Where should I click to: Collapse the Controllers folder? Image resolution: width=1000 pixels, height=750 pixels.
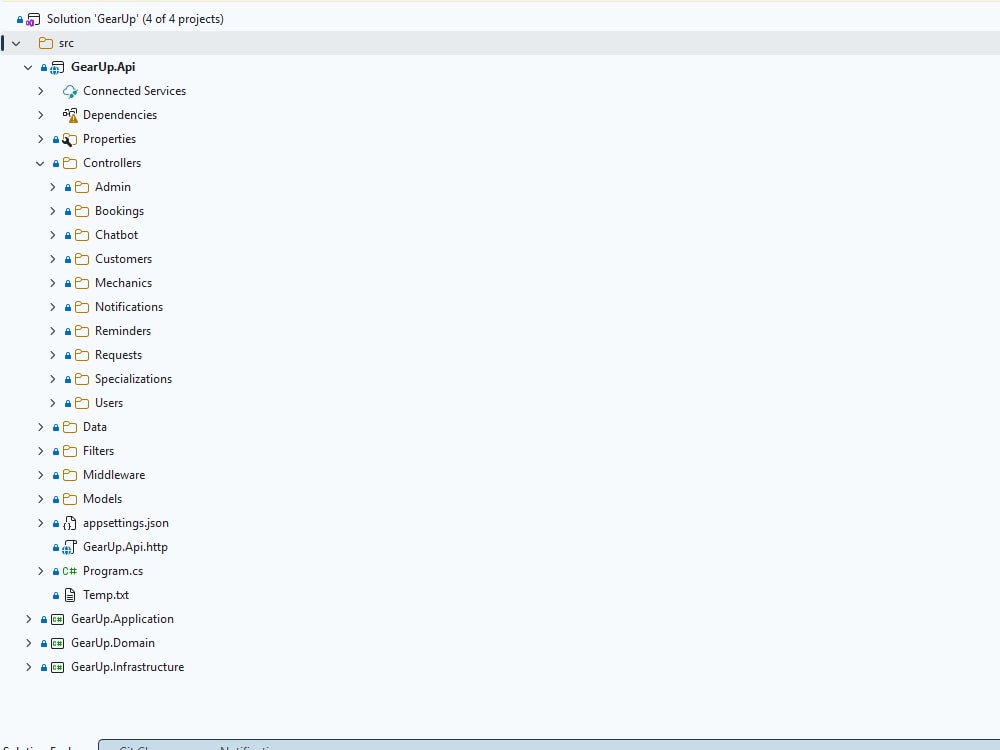tap(40, 163)
